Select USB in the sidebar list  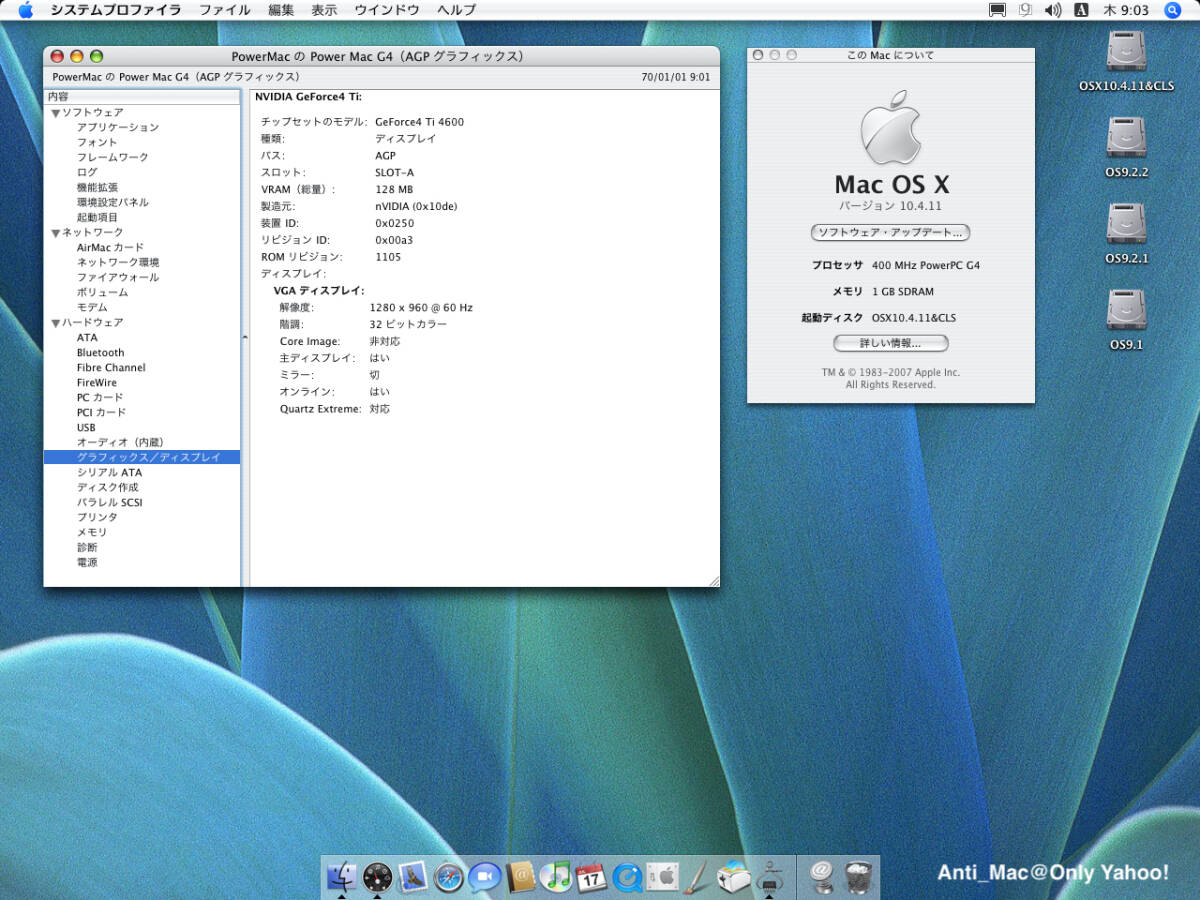click(86, 427)
